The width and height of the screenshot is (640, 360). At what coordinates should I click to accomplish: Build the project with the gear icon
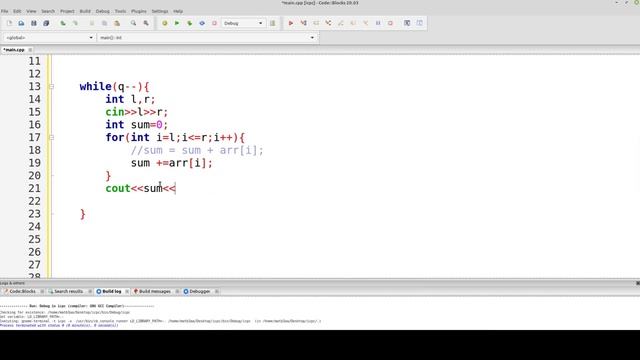click(x=164, y=23)
